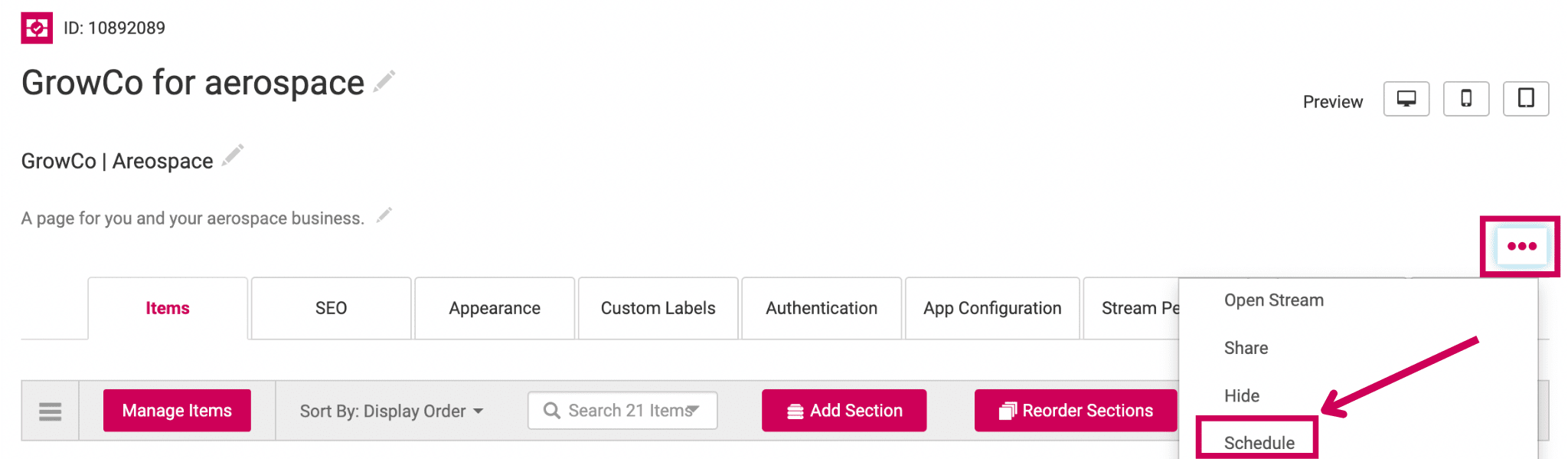Click the Add Section button
The height and width of the screenshot is (459, 1568).
[x=844, y=411]
